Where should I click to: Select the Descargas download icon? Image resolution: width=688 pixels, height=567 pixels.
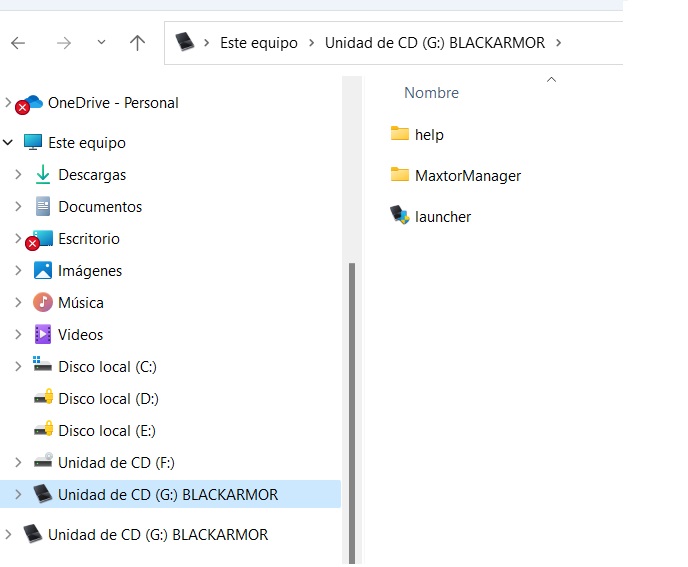(x=43, y=175)
